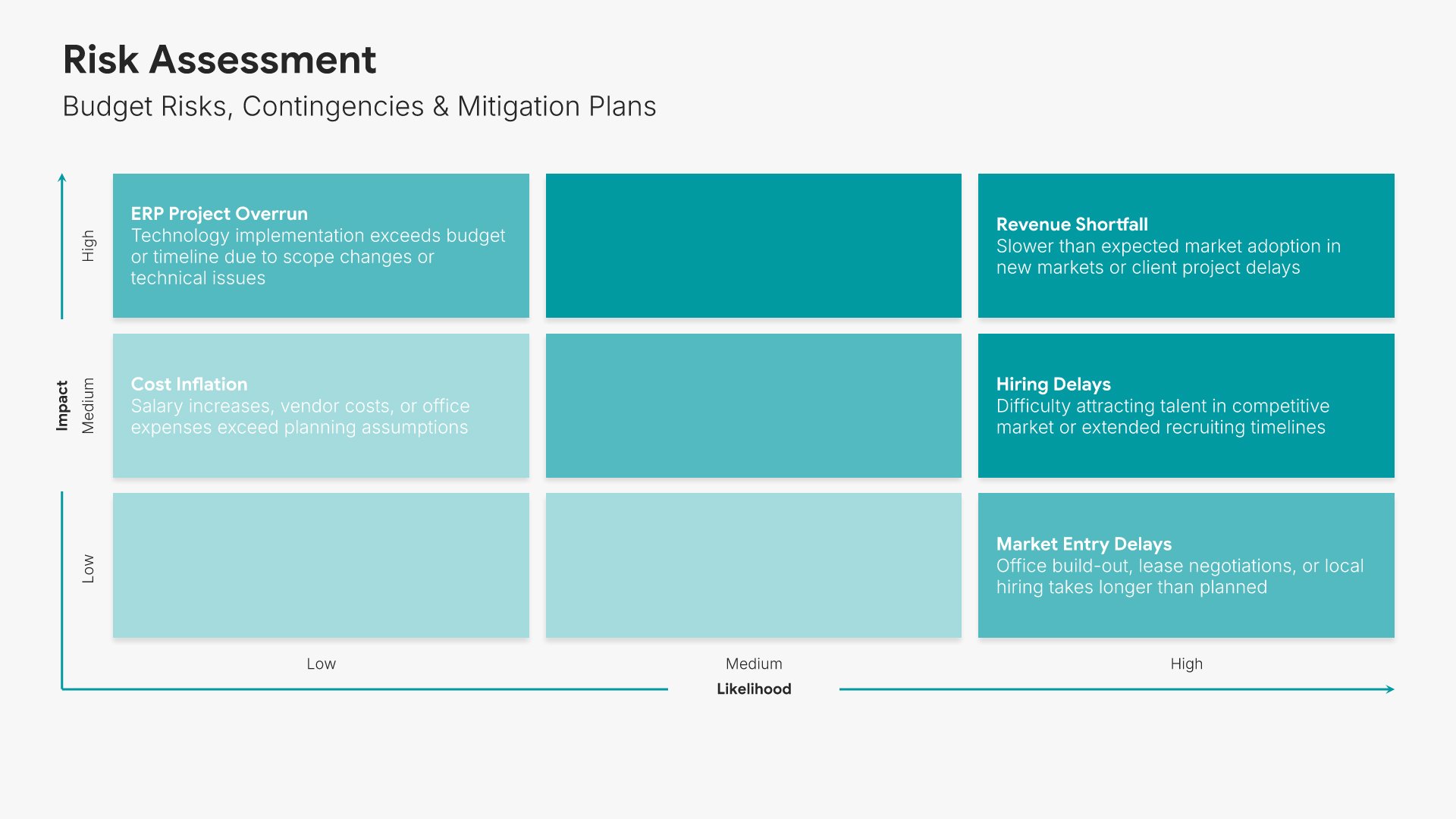Click the rightward Likelihood axis arrowhead
1456x819 pixels.
(1390, 689)
